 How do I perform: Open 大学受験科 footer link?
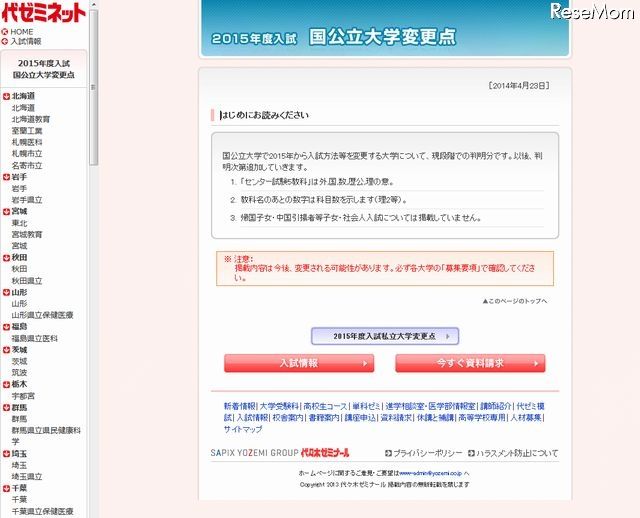280,406
